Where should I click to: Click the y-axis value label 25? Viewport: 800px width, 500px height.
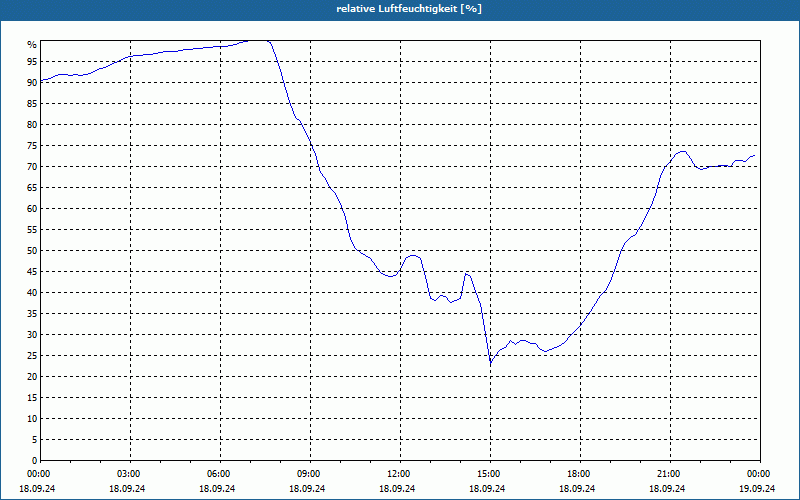32,356
